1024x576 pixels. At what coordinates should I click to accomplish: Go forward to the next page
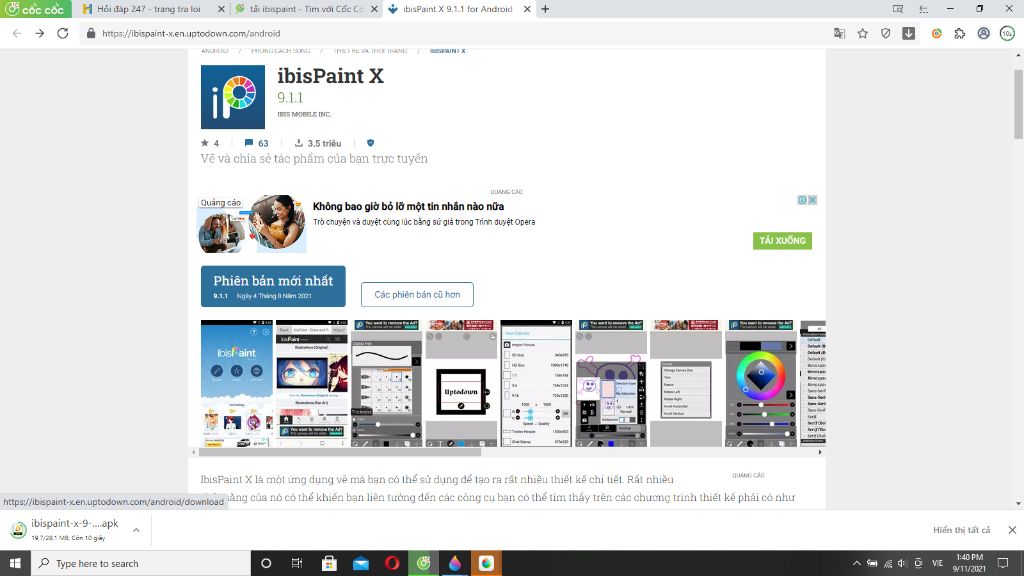tap(40, 33)
